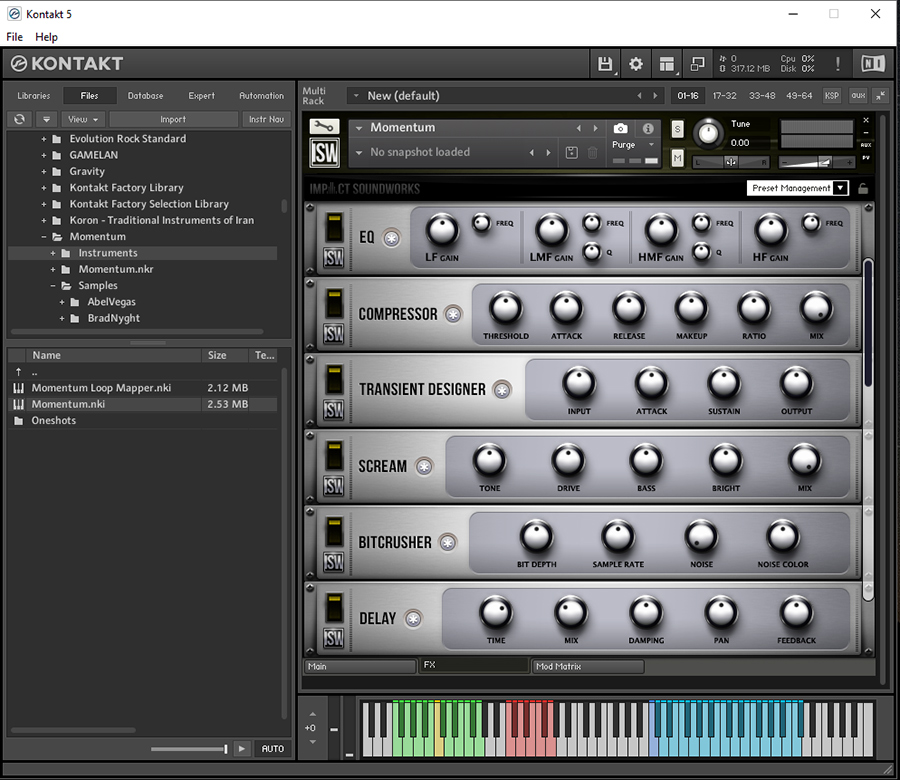Collapse the Samples folder
The image size is (900, 780).
53,285
